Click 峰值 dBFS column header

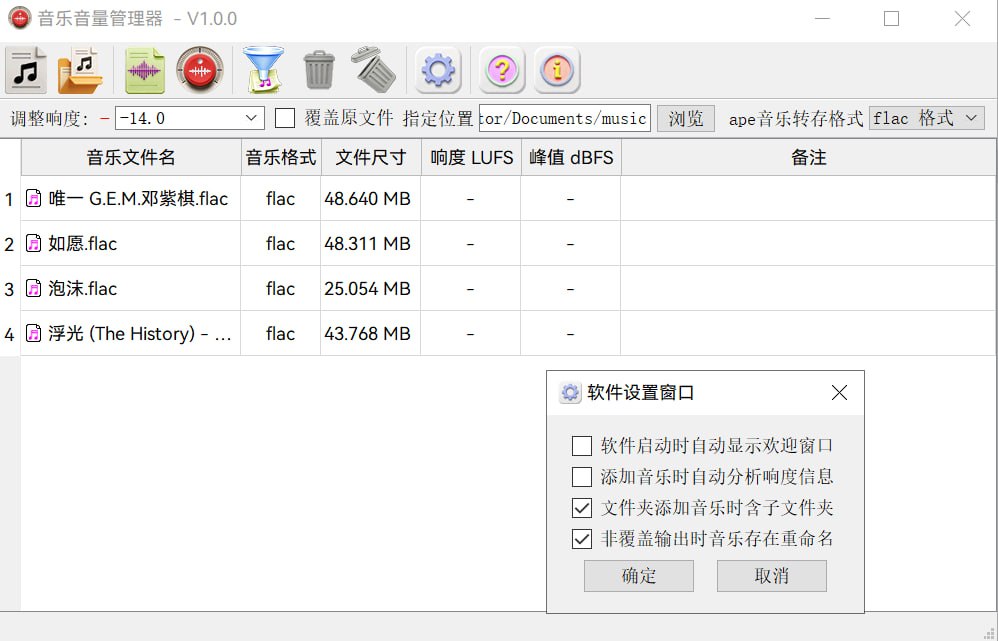pos(571,157)
